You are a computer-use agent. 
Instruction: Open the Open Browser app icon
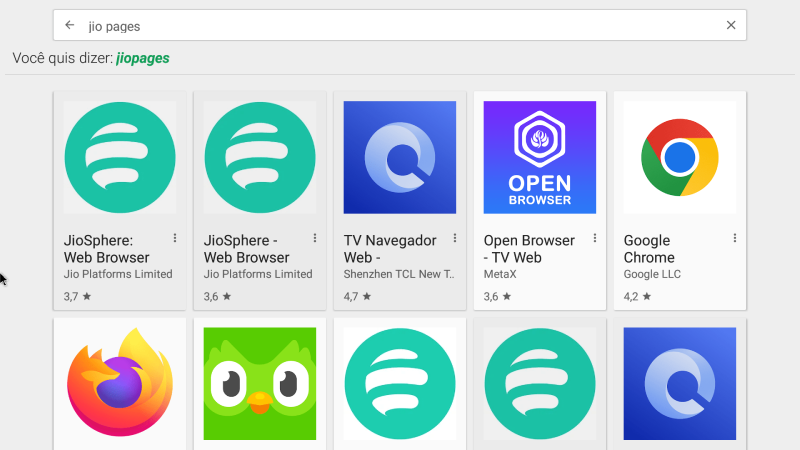coord(540,157)
